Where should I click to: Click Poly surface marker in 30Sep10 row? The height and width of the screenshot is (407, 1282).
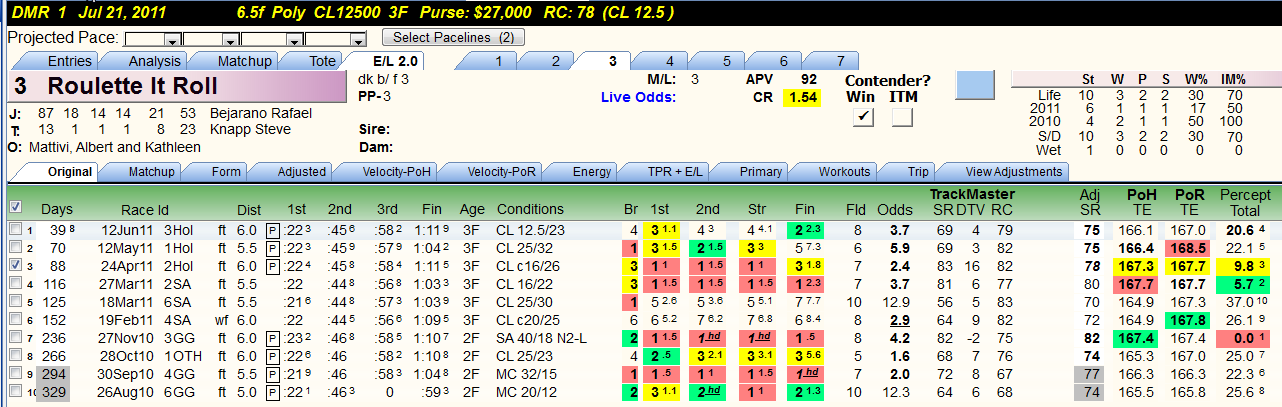[272, 374]
